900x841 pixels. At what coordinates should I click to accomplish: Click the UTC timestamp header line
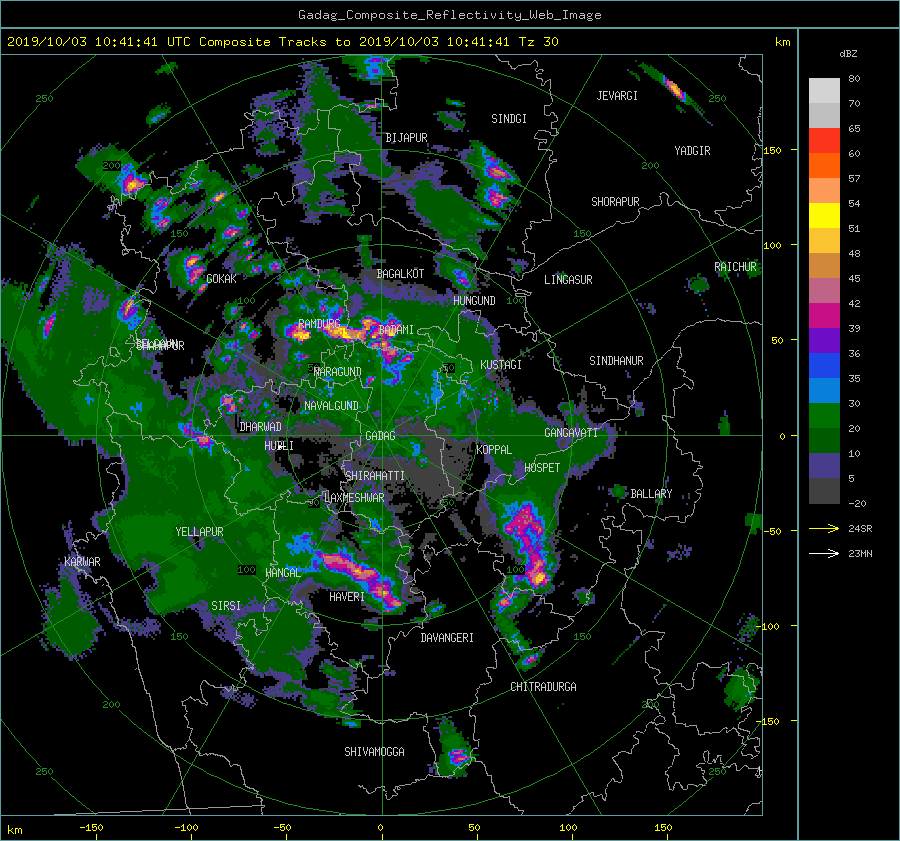click(282, 42)
